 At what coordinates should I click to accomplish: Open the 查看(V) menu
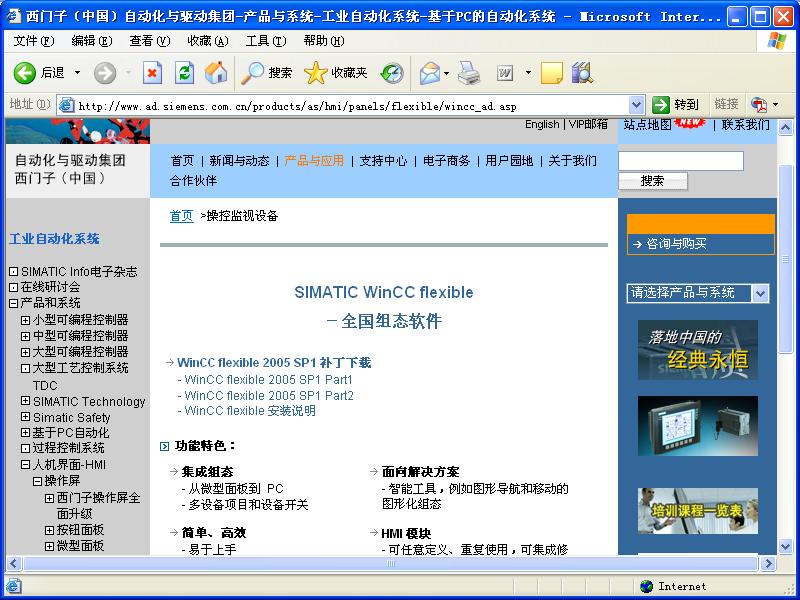point(149,41)
